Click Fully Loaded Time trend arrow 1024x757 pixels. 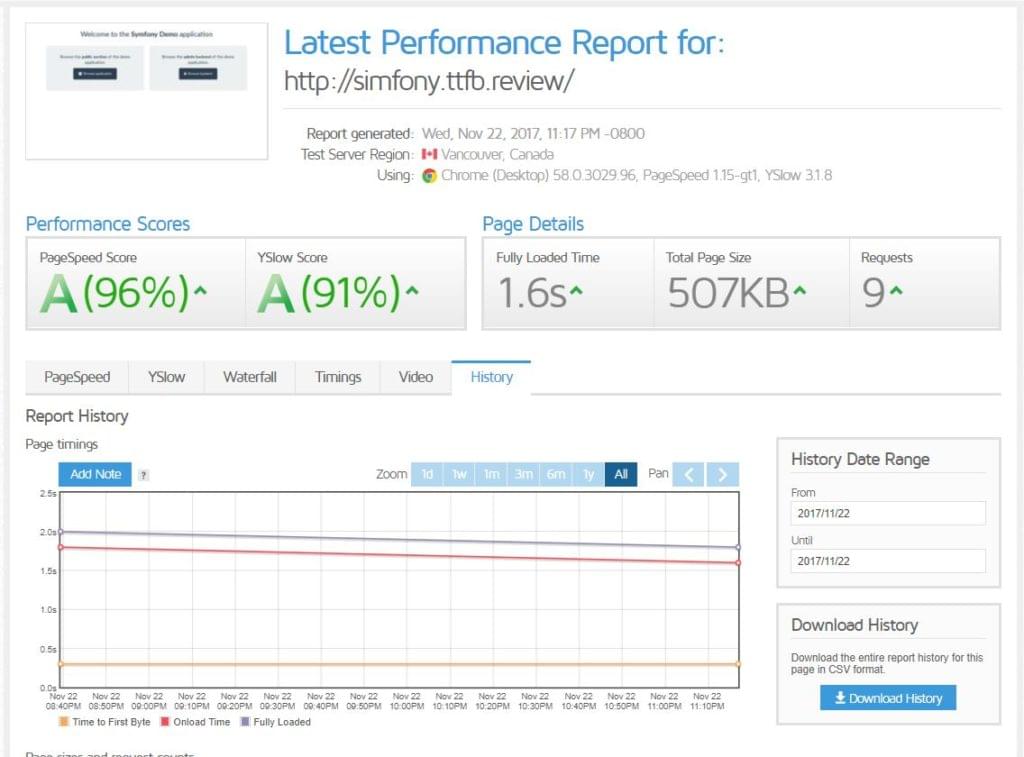coord(577,292)
